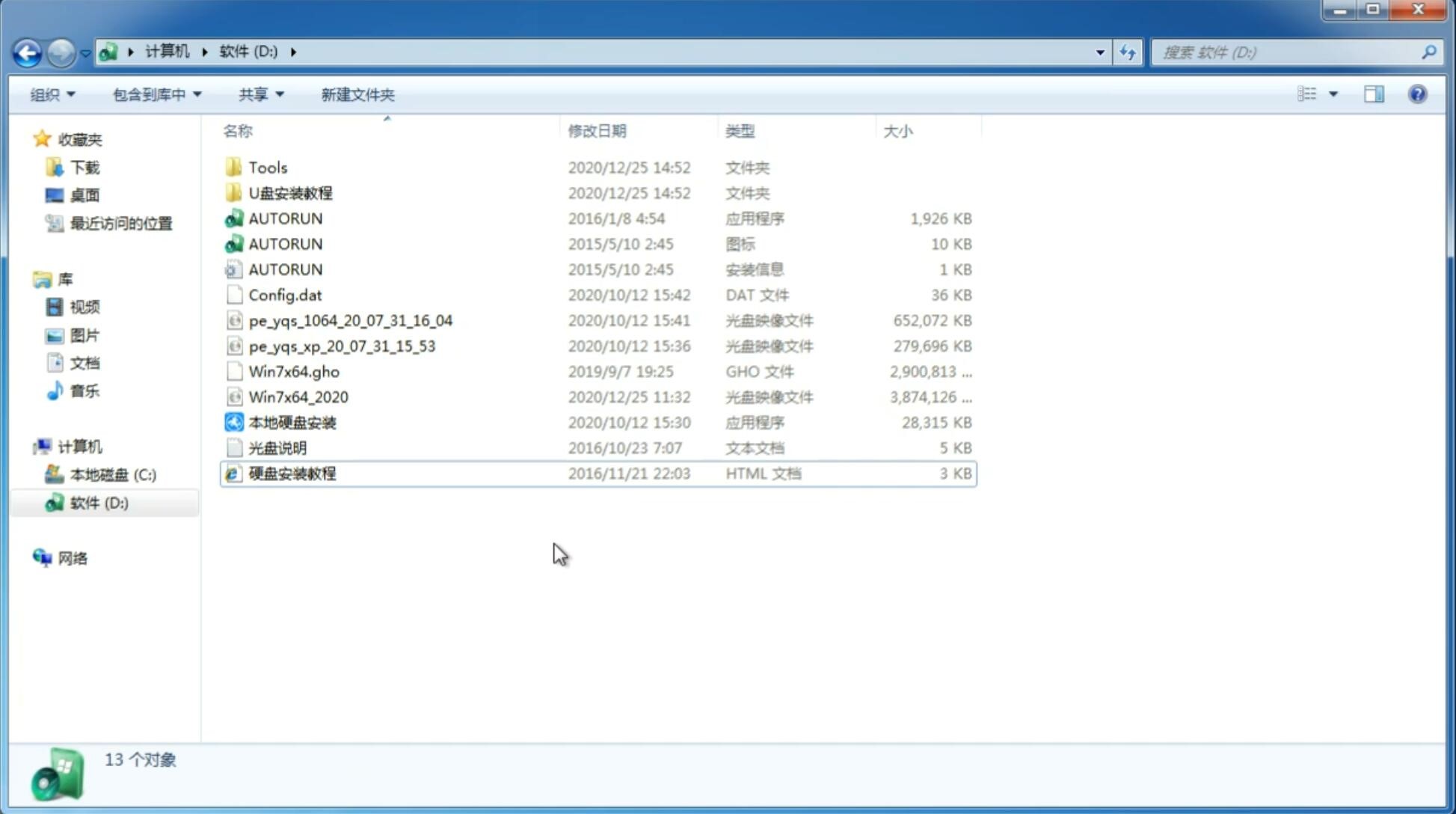Viewport: 1456px width, 814px height.
Task: Navigate back using the back arrow
Action: point(27,51)
